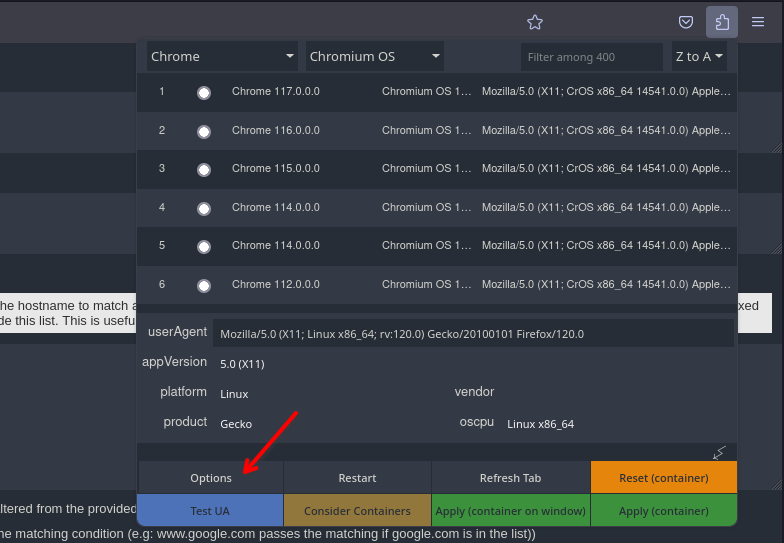This screenshot has height=543, width=784.
Task: Click the Mozilla/5.0 string in row 3
Action: (606, 168)
